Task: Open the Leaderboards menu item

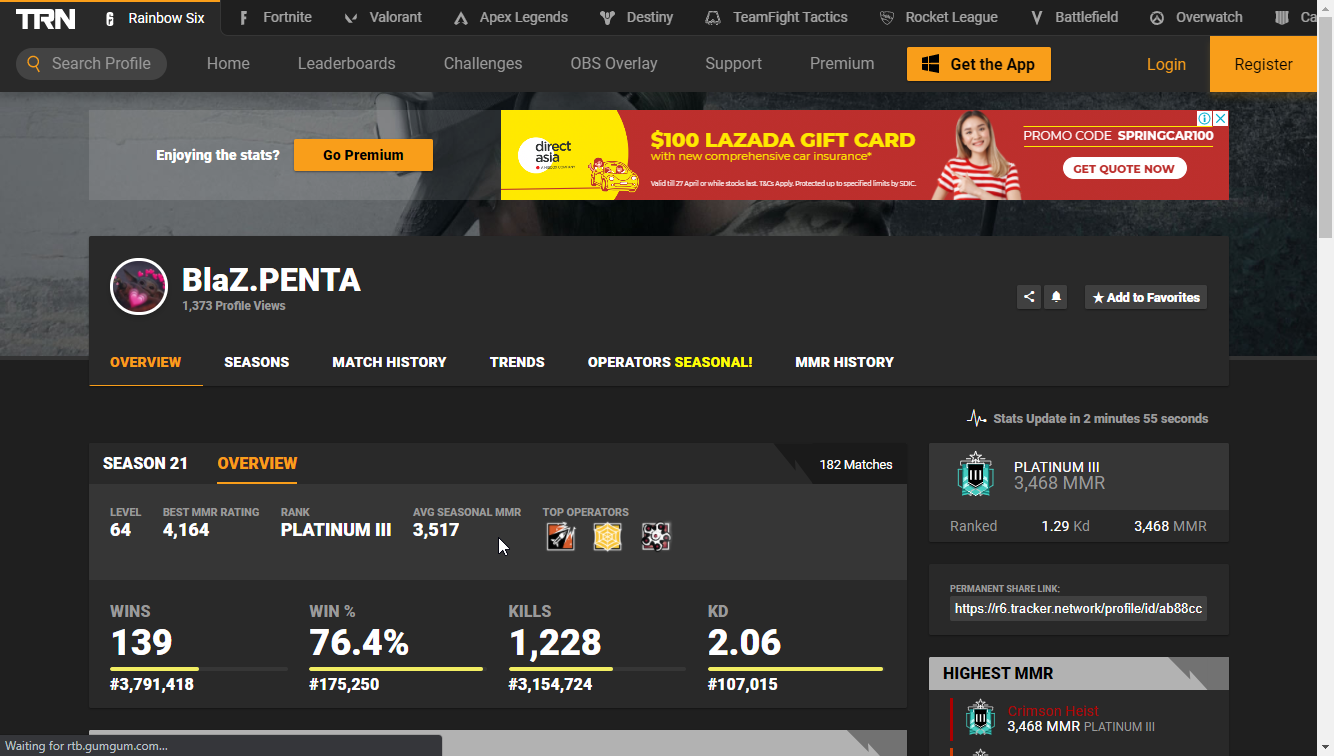Action: (346, 64)
